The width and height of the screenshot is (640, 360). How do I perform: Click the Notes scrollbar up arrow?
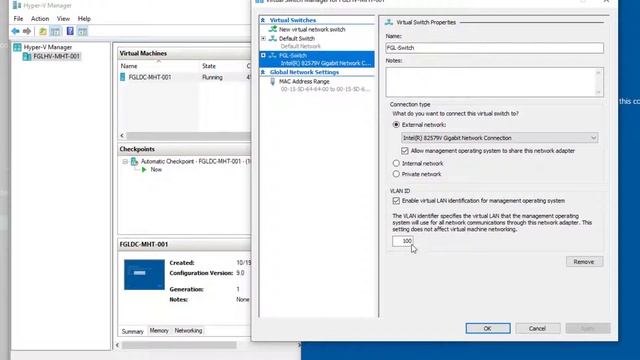(598, 72)
